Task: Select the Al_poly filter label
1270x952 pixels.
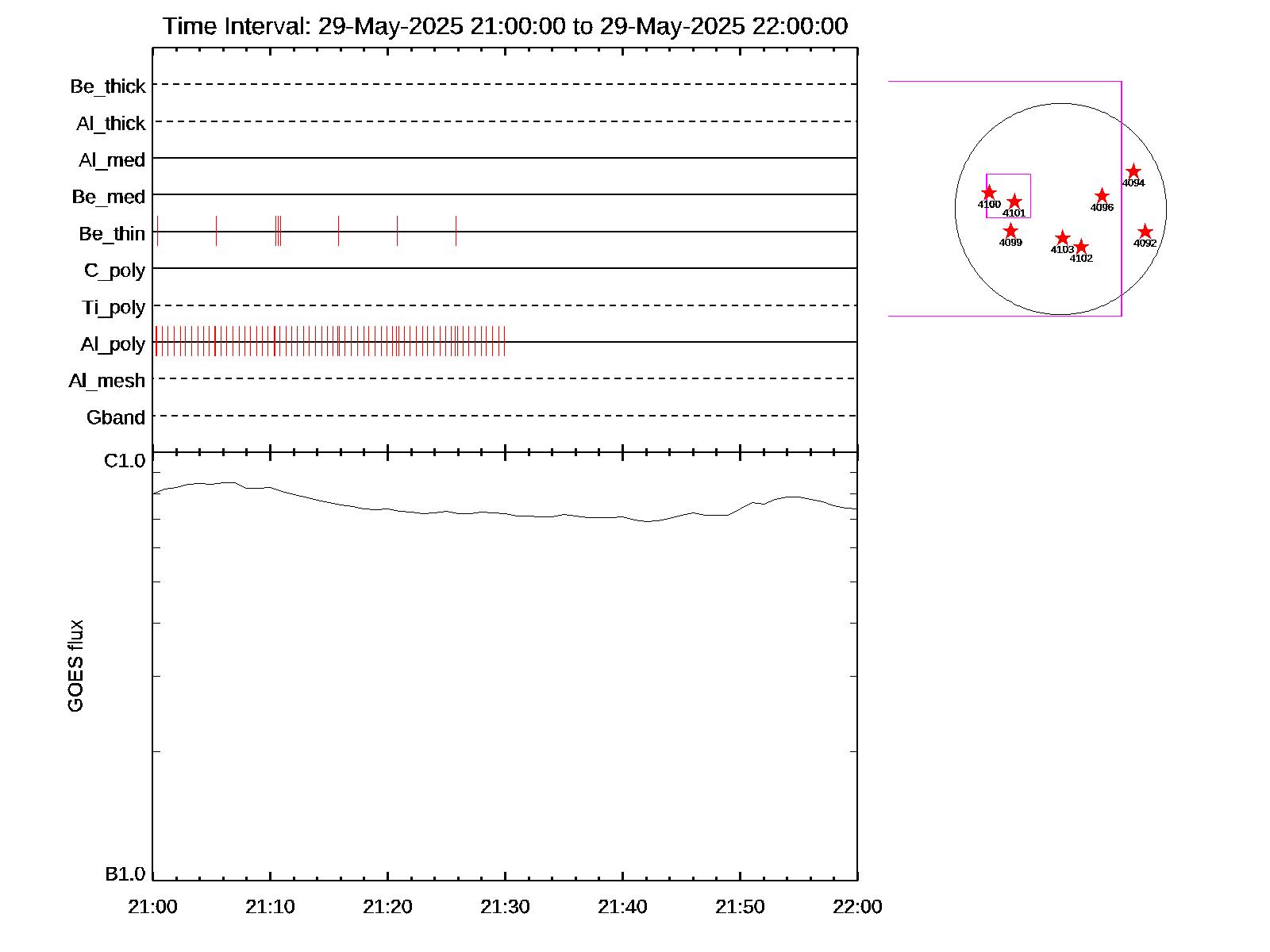Action: [x=113, y=344]
